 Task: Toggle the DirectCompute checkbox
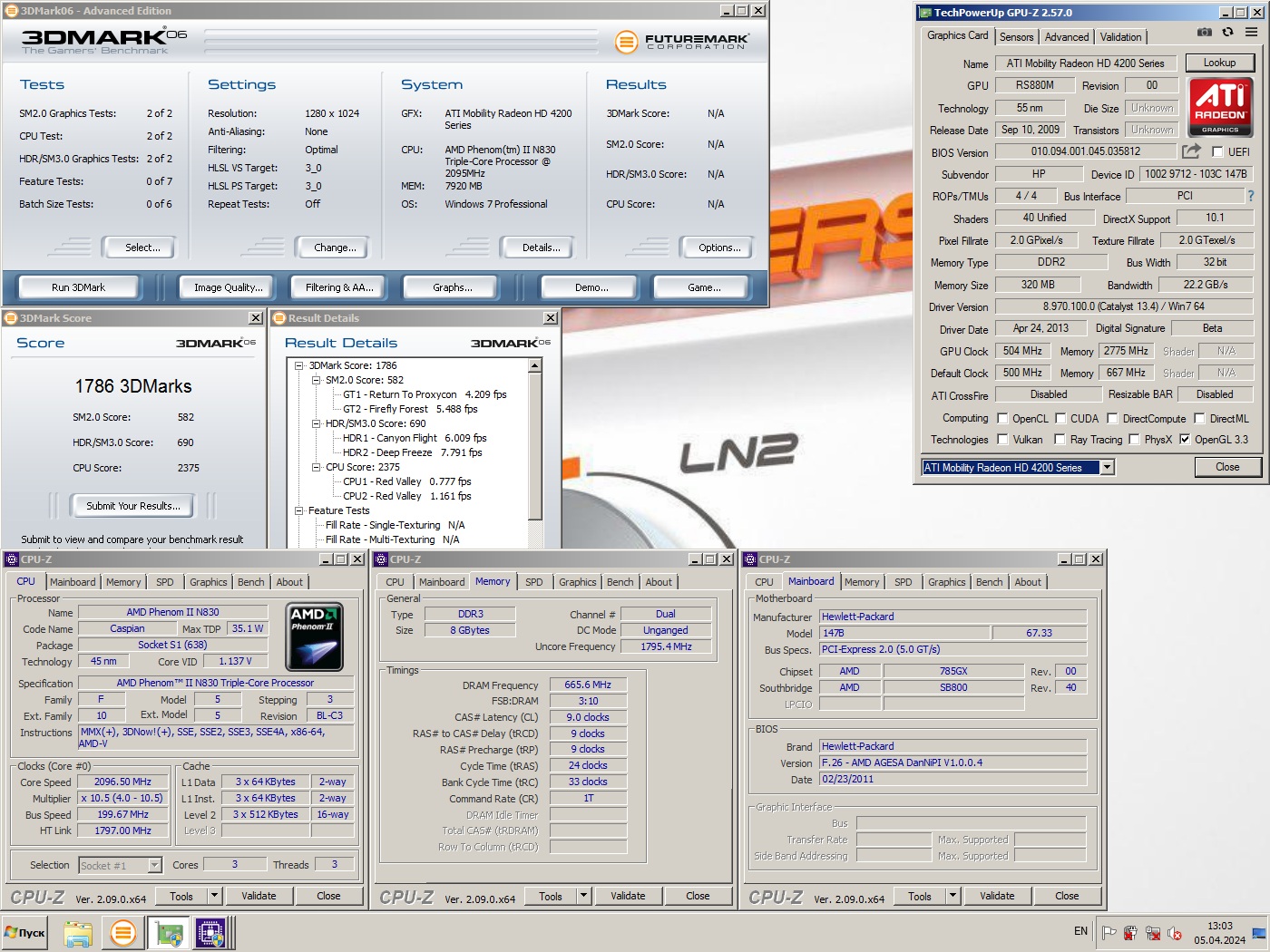(1112, 419)
